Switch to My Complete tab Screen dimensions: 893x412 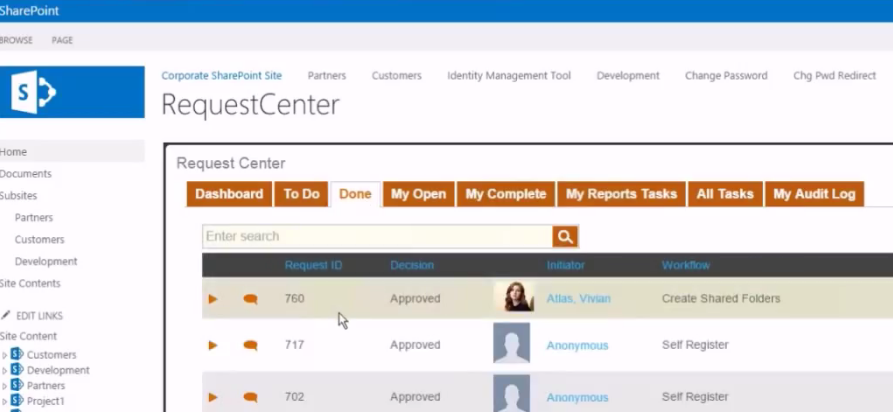pos(506,194)
